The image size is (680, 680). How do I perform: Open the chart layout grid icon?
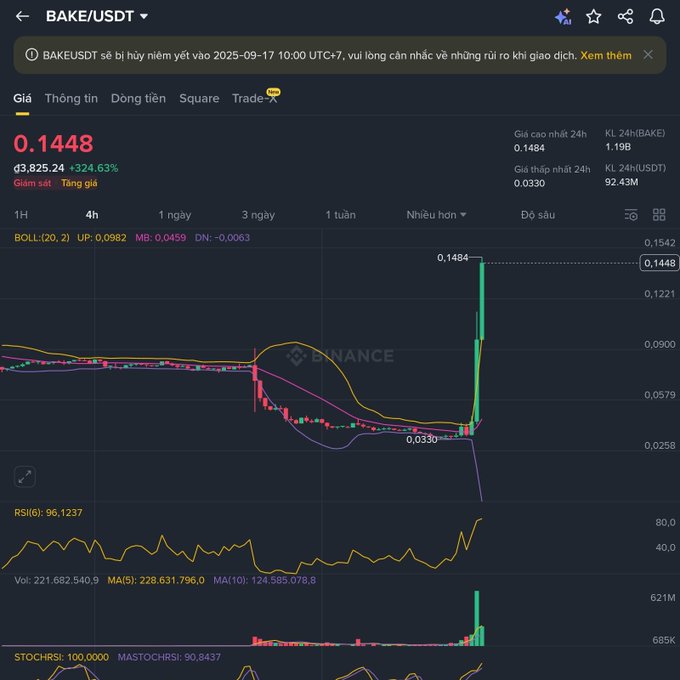pos(659,215)
